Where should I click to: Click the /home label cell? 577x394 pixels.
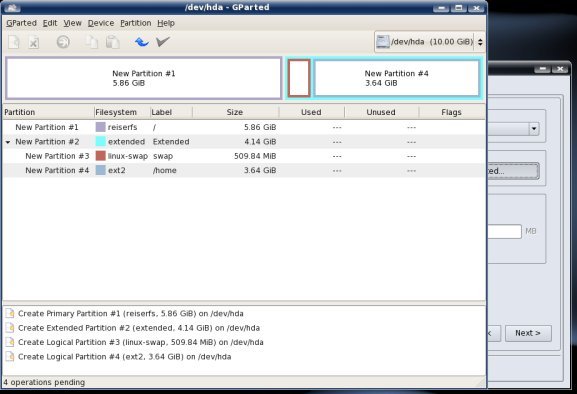[x=164, y=170]
